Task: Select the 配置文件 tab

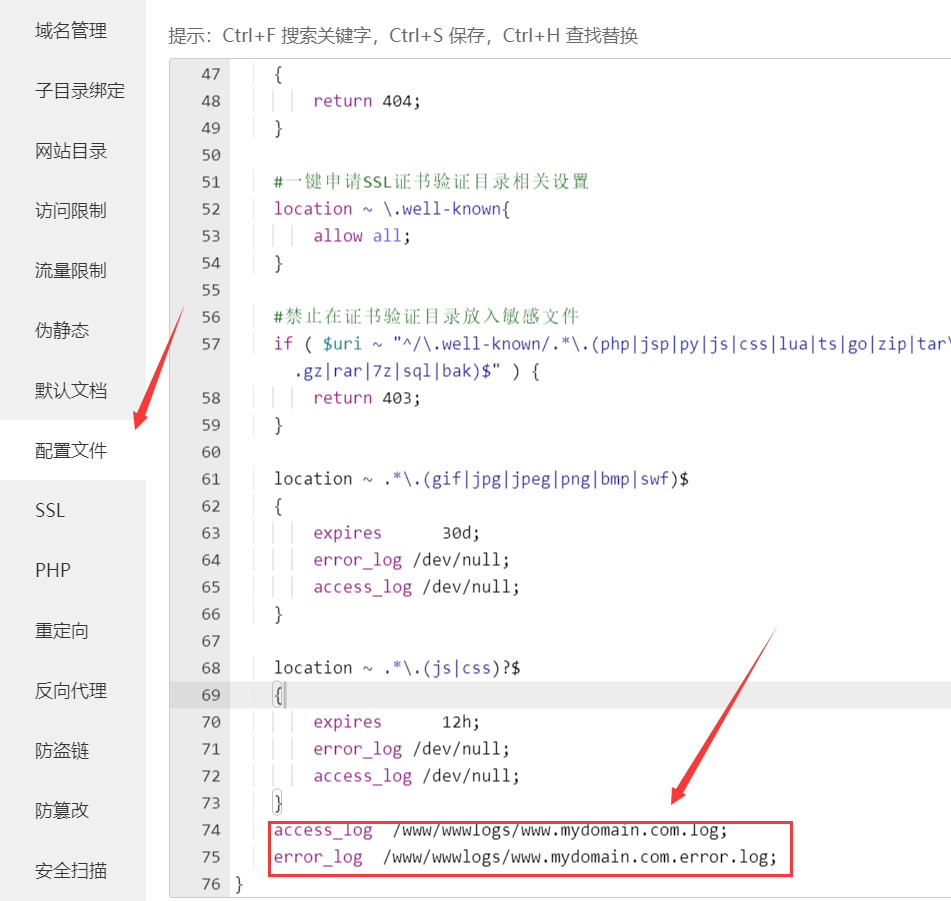Action: (x=71, y=450)
